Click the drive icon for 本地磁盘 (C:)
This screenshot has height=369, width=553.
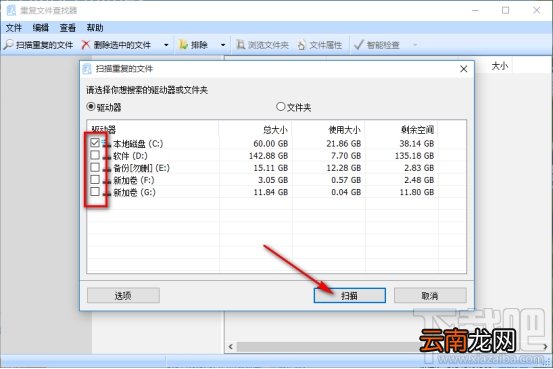coord(107,144)
